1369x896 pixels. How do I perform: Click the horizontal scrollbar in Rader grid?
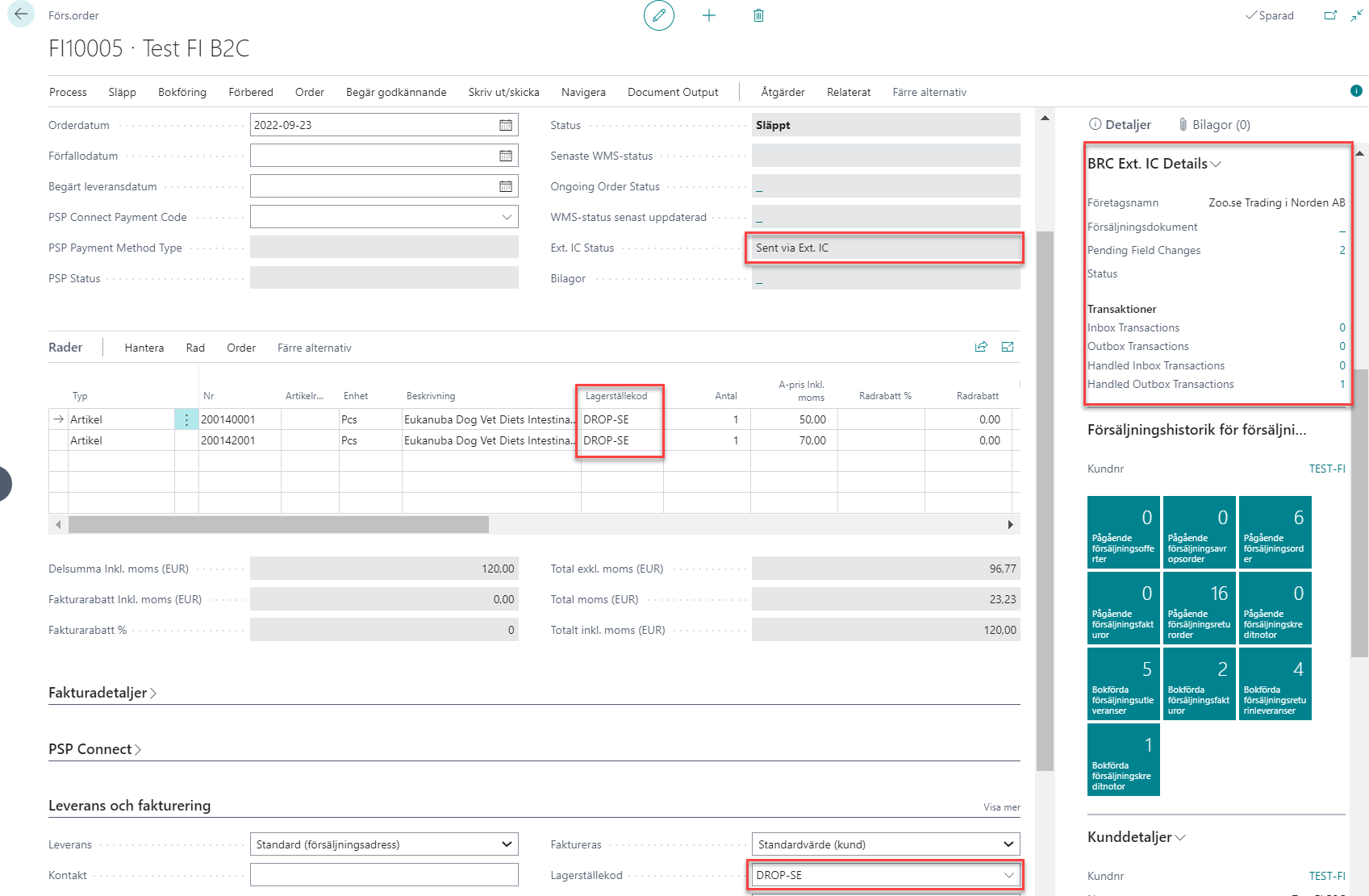point(278,524)
